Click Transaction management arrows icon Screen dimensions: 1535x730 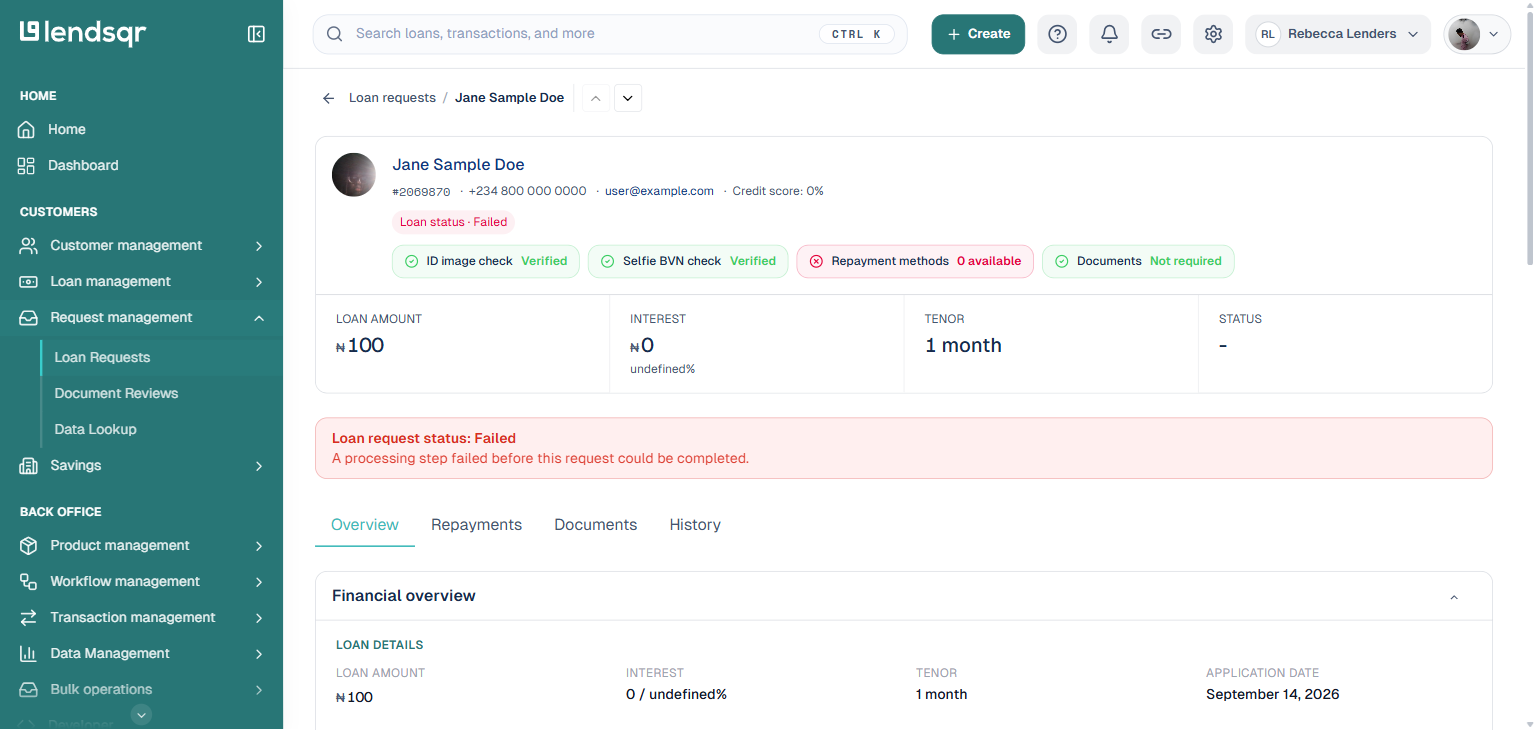pyautogui.click(x=29, y=618)
